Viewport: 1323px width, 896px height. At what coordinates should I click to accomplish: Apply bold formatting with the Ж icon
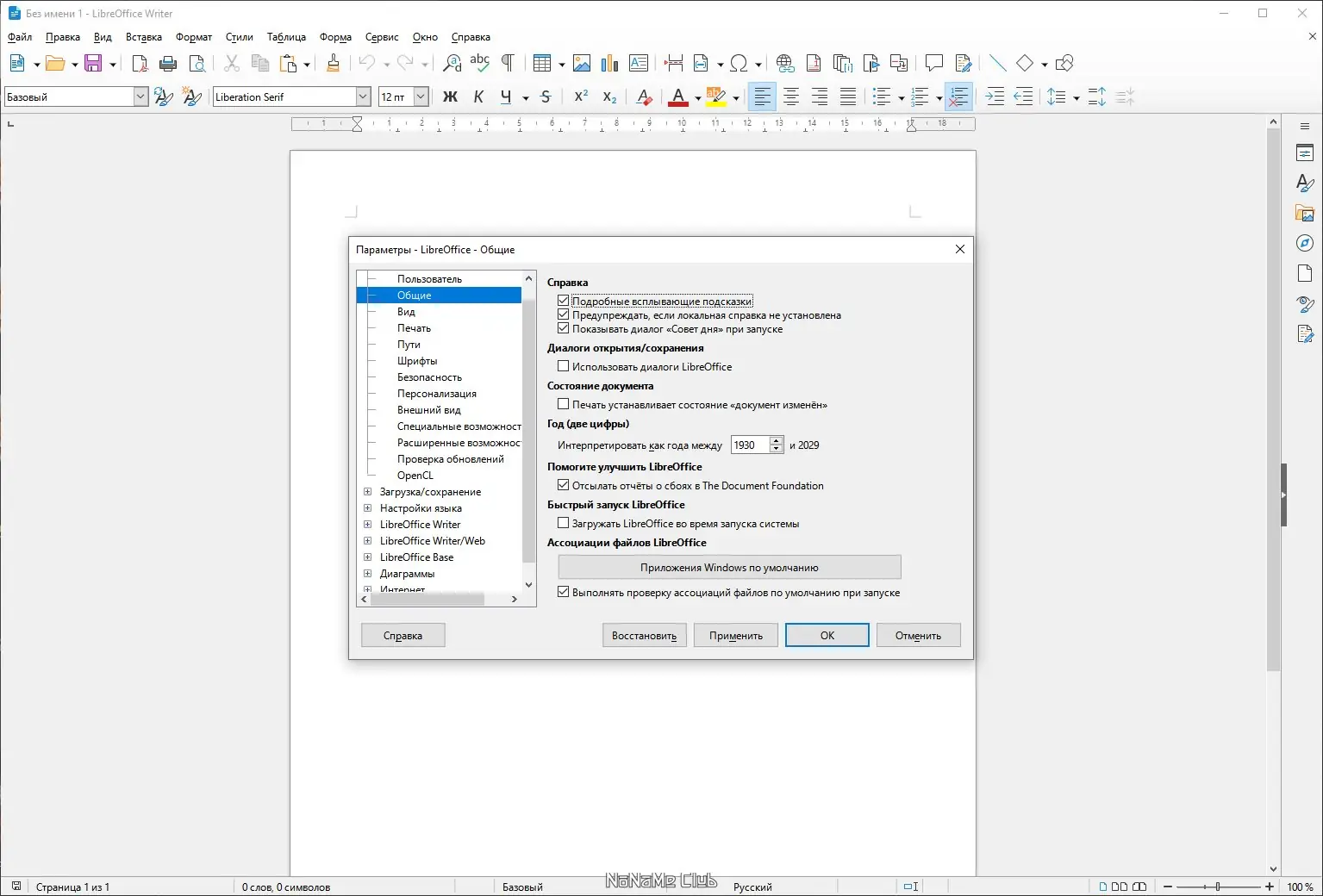point(450,97)
